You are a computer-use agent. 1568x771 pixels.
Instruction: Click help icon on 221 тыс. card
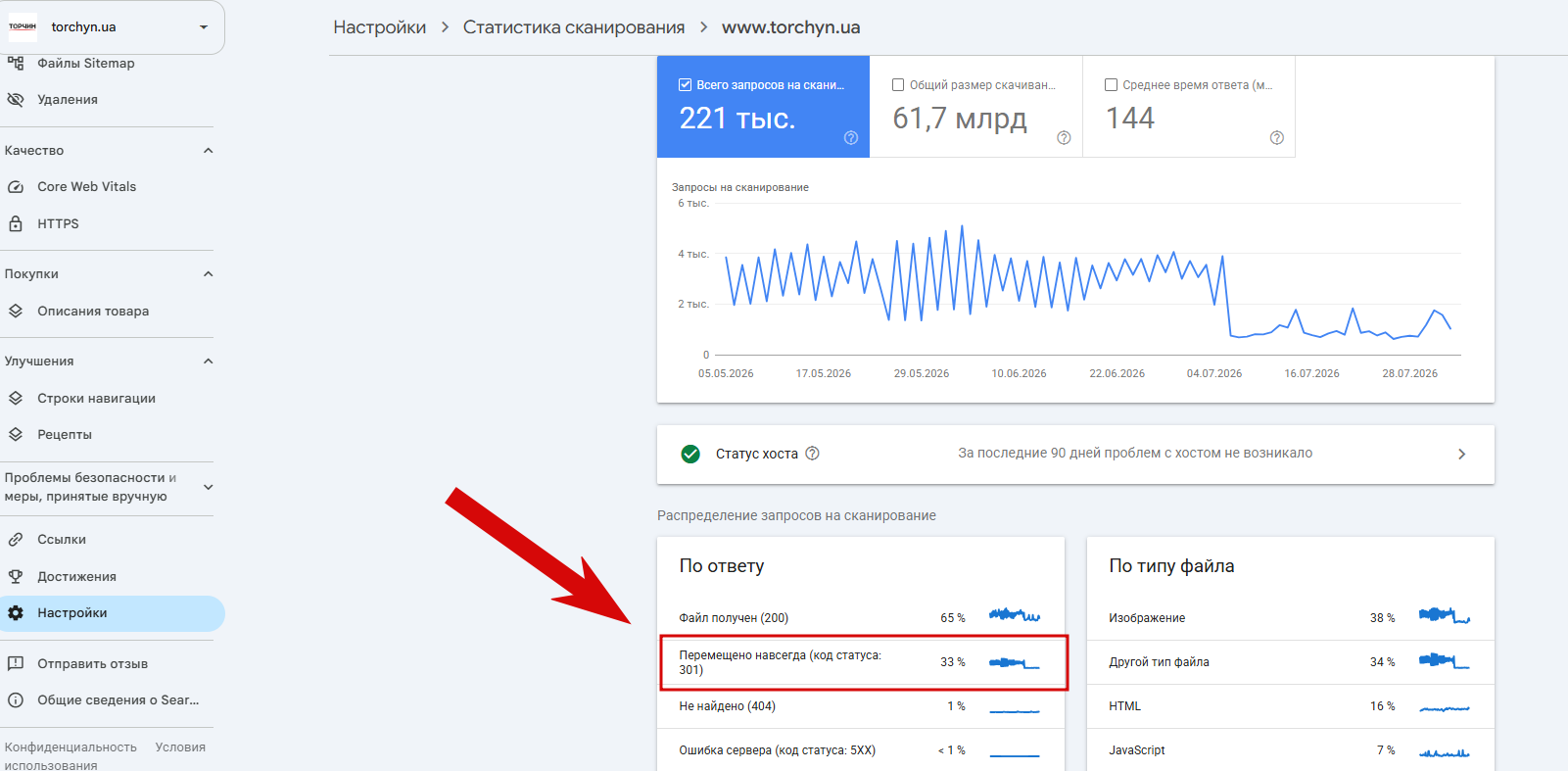click(x=851, y=138)
